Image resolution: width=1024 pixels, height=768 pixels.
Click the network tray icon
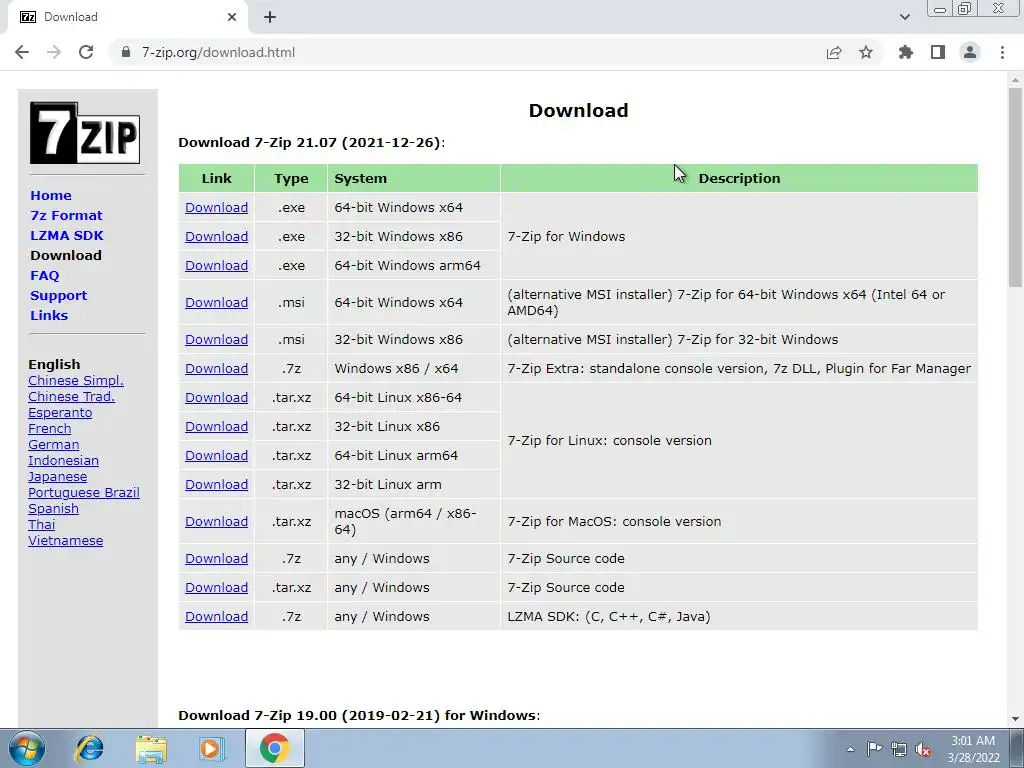[x=899, y=749]
